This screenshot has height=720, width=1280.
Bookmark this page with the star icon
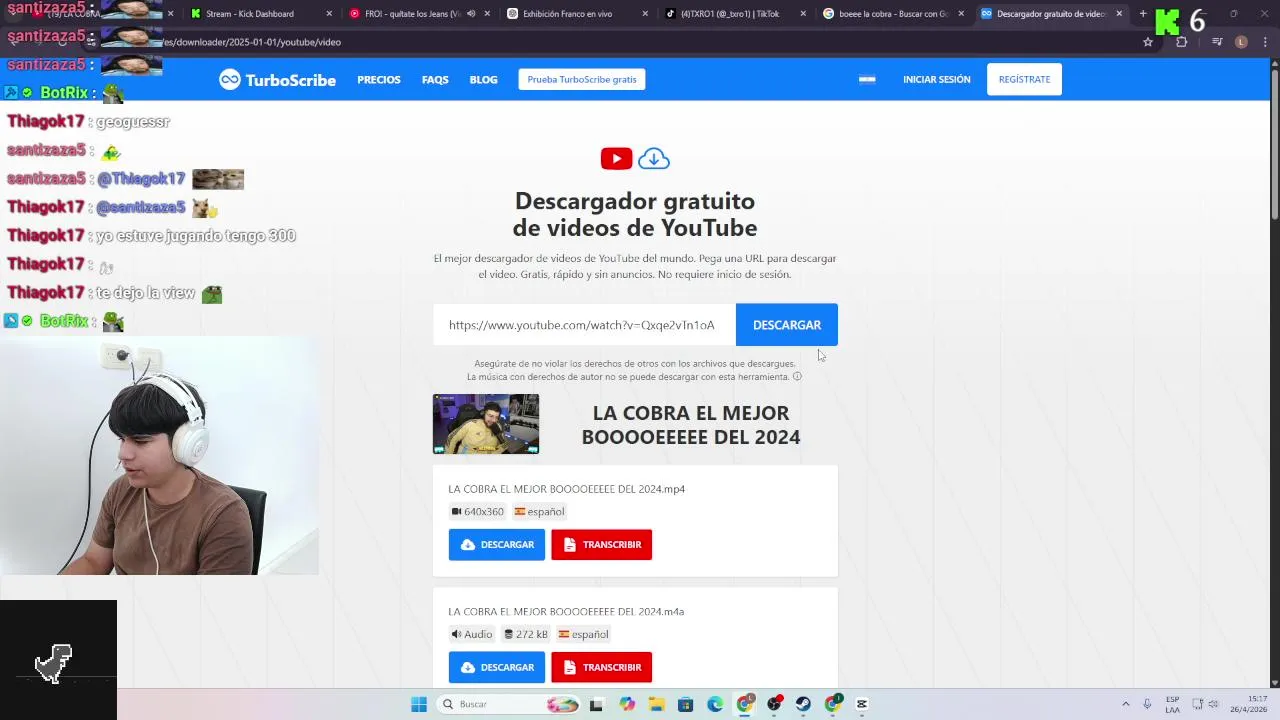tap(1148, 42)
